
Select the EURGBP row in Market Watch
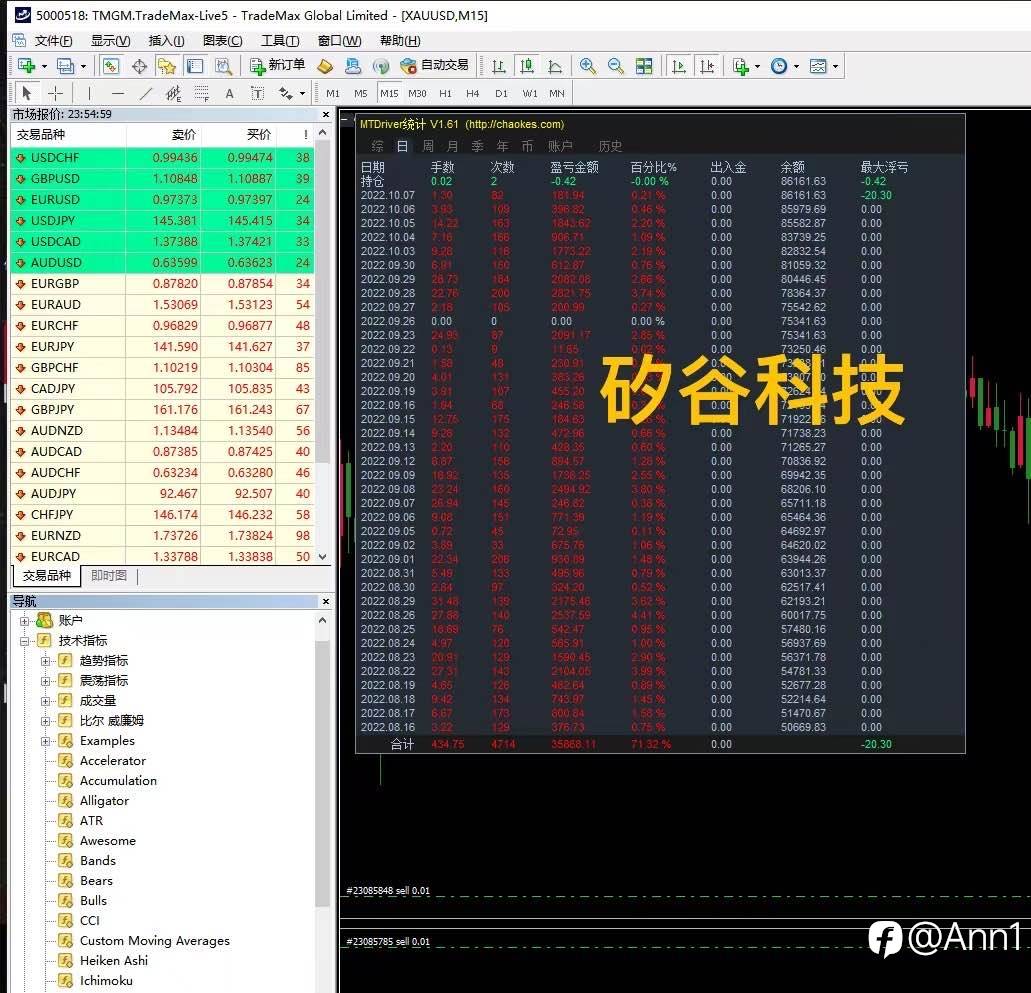(x=162, y=283)
